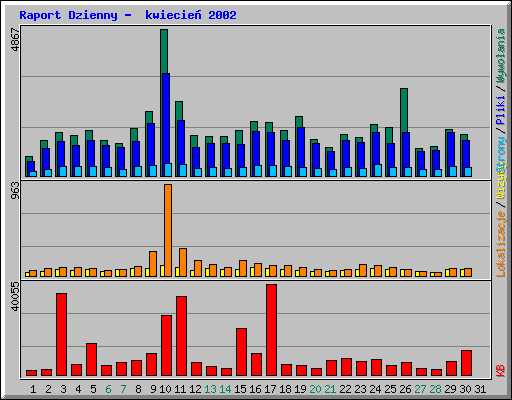Click the red KB bar for day 30
This screenshot has width=512, height=400.
point(466,363)
